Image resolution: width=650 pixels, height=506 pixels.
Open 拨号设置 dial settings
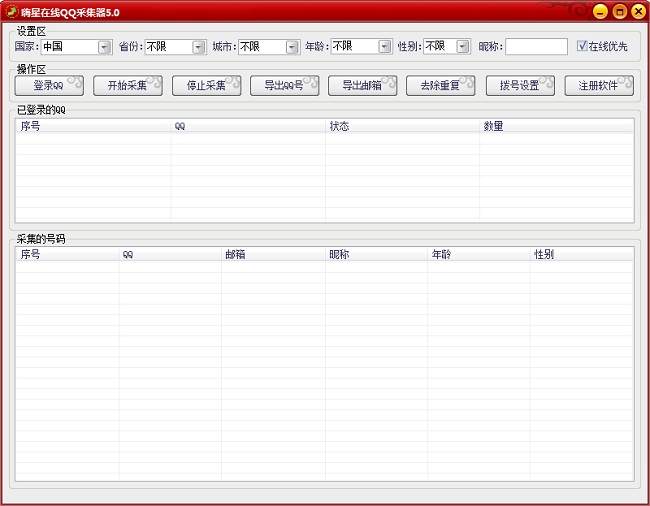pos(520,86)
